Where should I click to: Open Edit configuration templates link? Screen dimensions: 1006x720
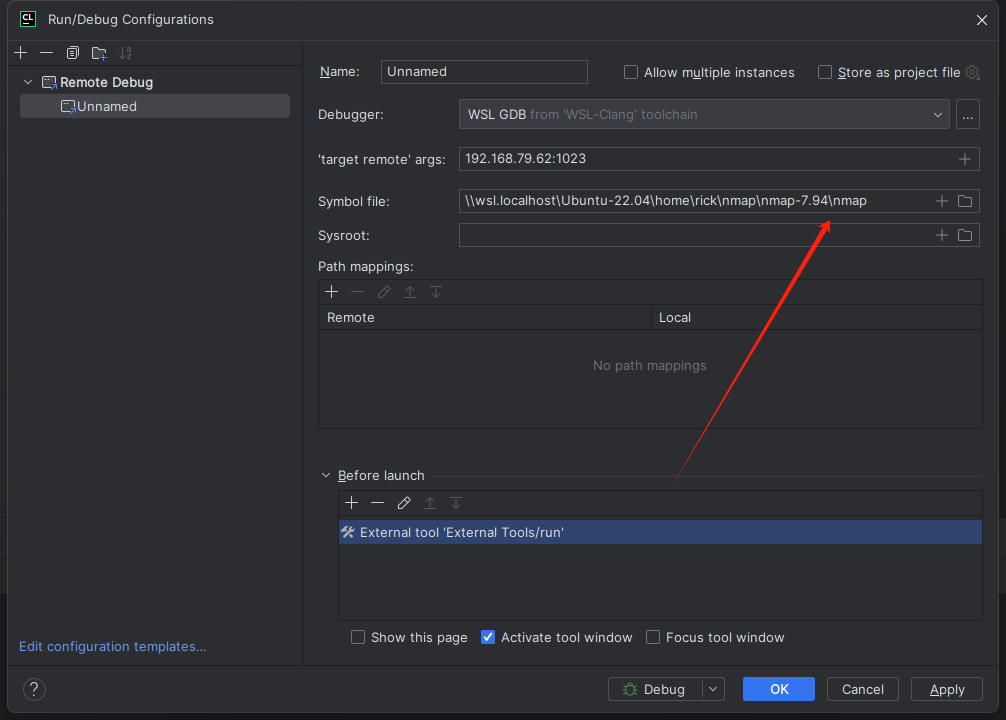coord(113,646)
